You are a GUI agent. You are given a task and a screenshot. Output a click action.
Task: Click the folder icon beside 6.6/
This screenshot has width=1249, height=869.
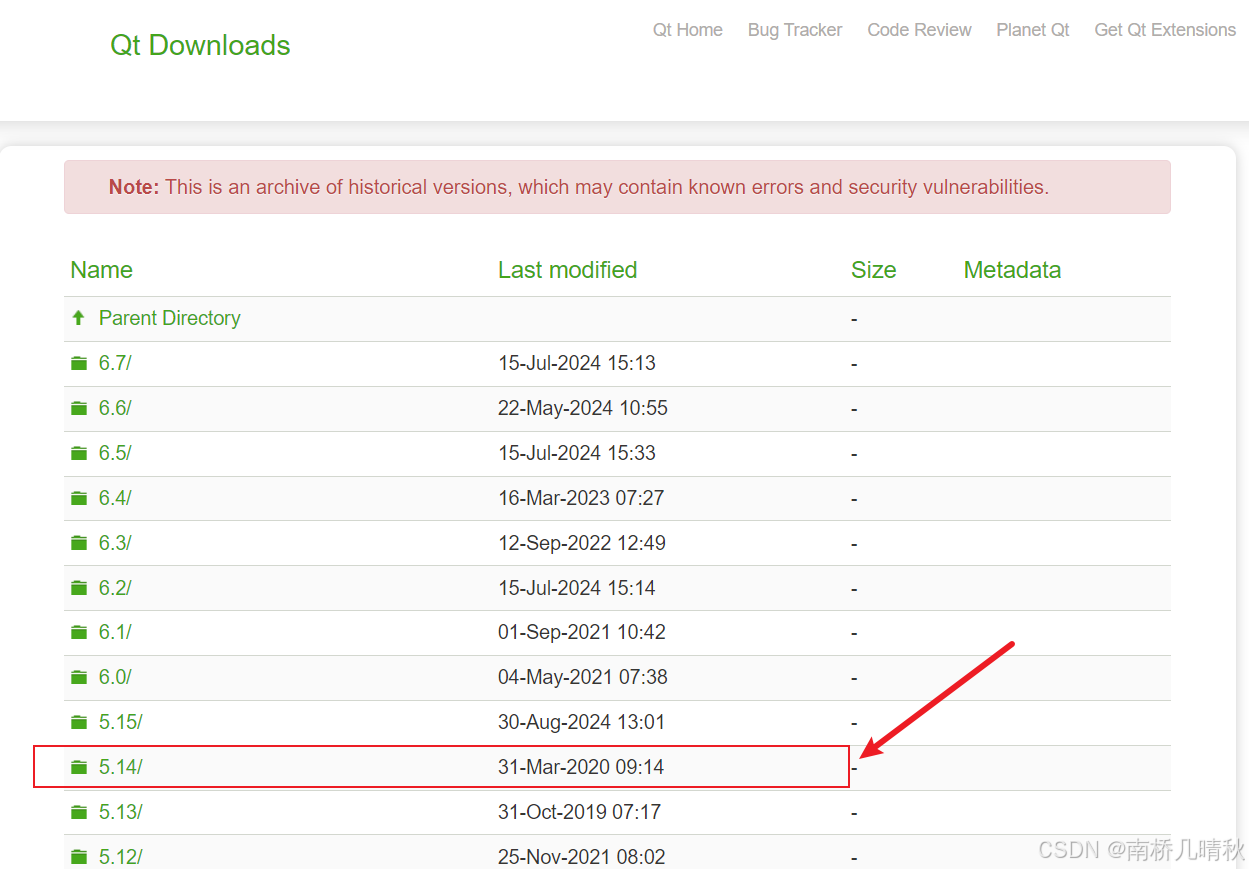(x=79, y=408)
